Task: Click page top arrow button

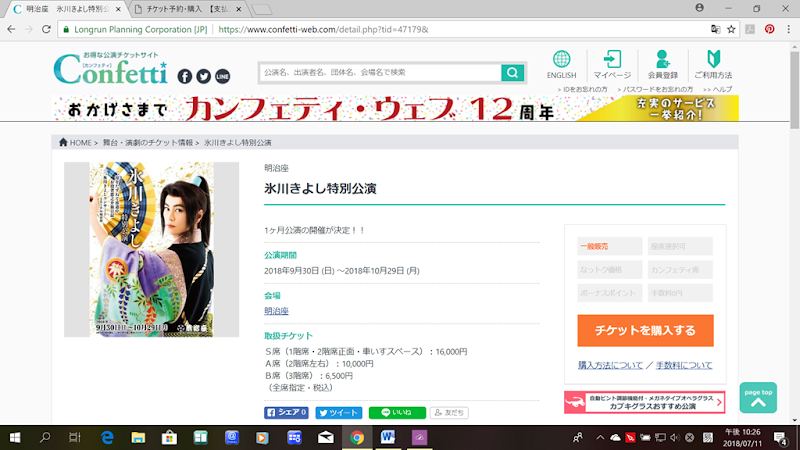Action: [x=758, y=397]
